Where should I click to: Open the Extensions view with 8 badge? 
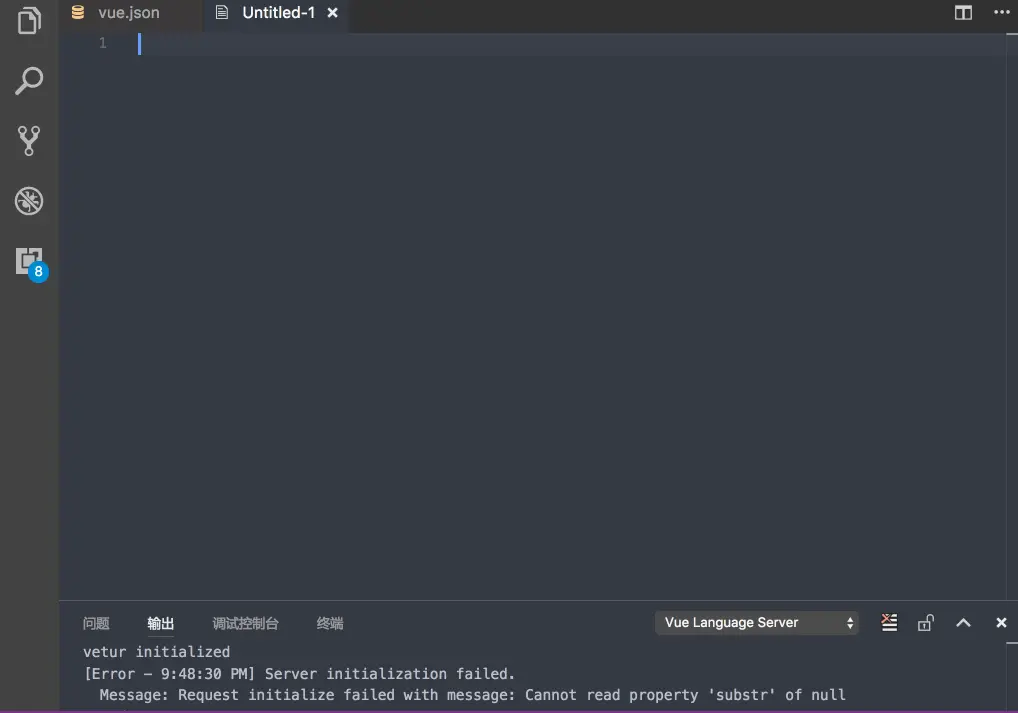[x=31, y=263]
